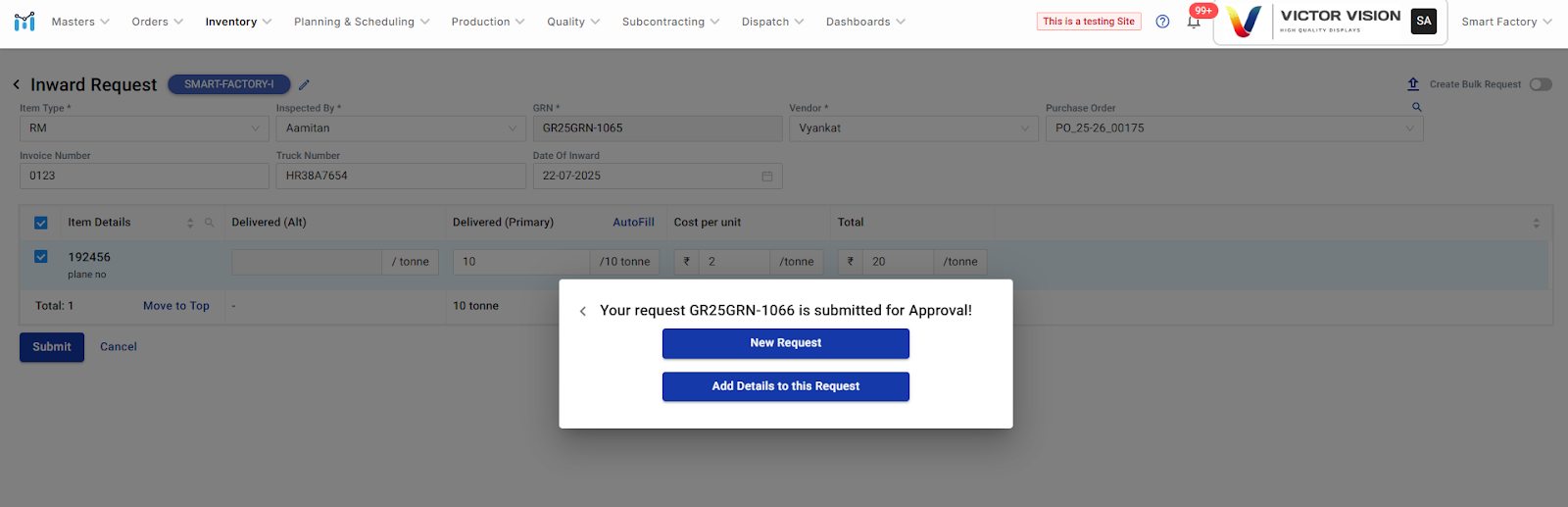Click the pencil edit icon near SMART-FACTORY-I
Viewport: 1568px width, 507px height.
(x=304, y=85)
